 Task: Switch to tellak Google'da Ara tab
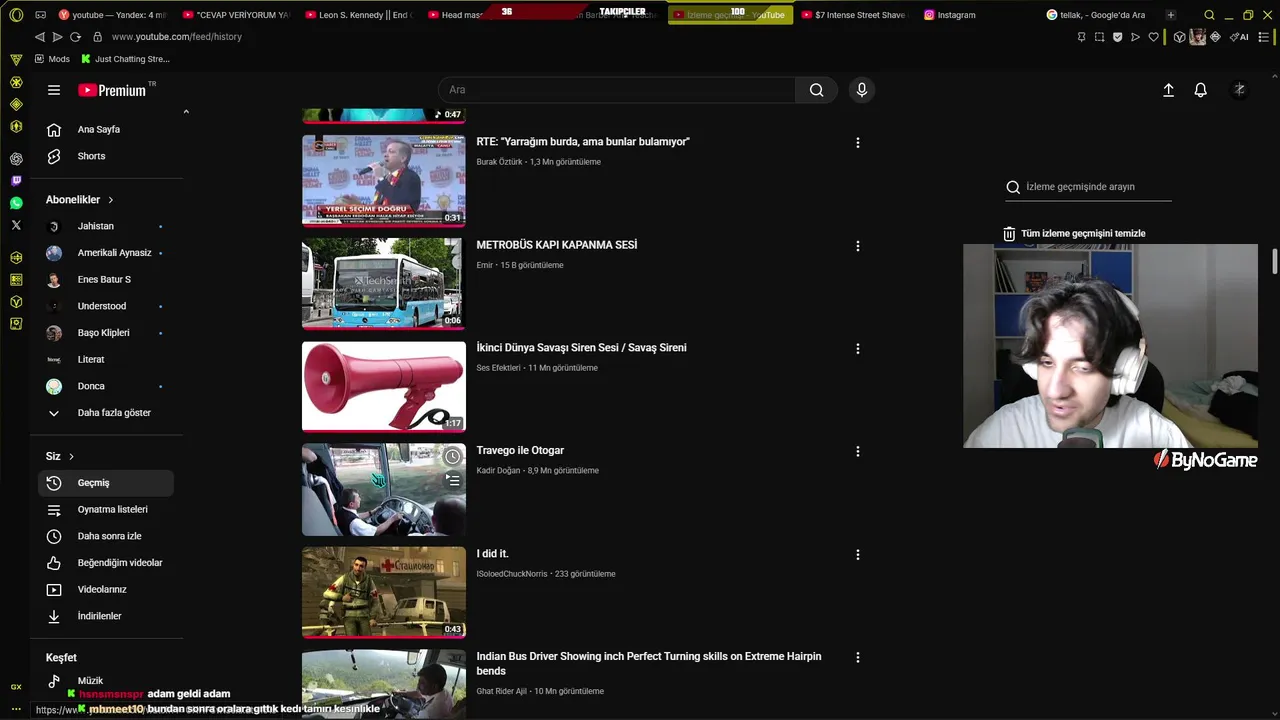click(1096, 15)
